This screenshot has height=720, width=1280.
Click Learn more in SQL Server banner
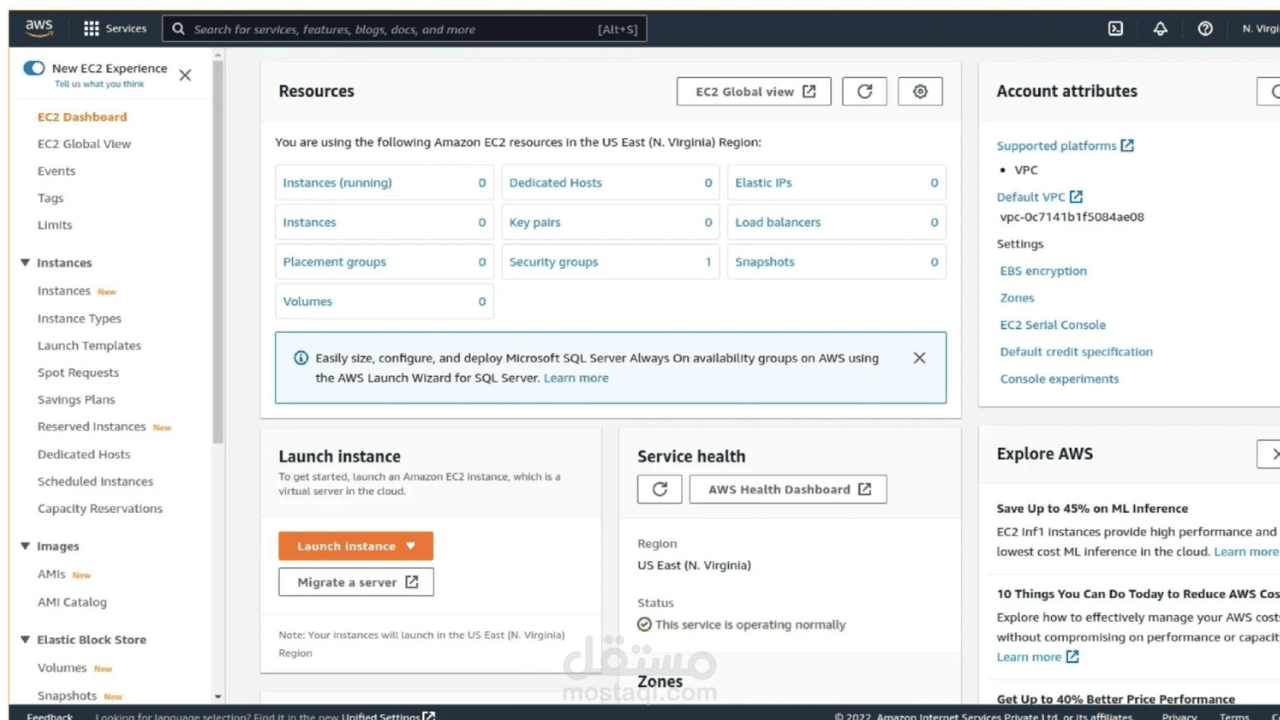click(576, 378)
